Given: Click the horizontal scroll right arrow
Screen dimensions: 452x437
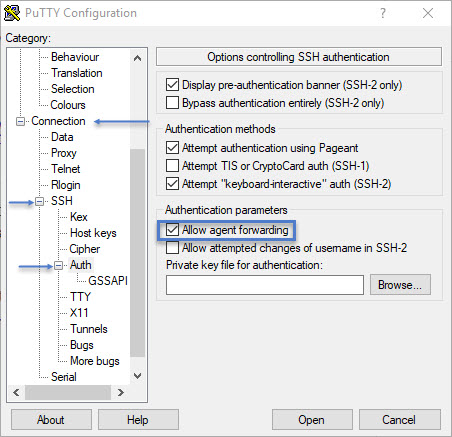Looking at the screenshot, I should pyautogui.click(x=121, y=392).
